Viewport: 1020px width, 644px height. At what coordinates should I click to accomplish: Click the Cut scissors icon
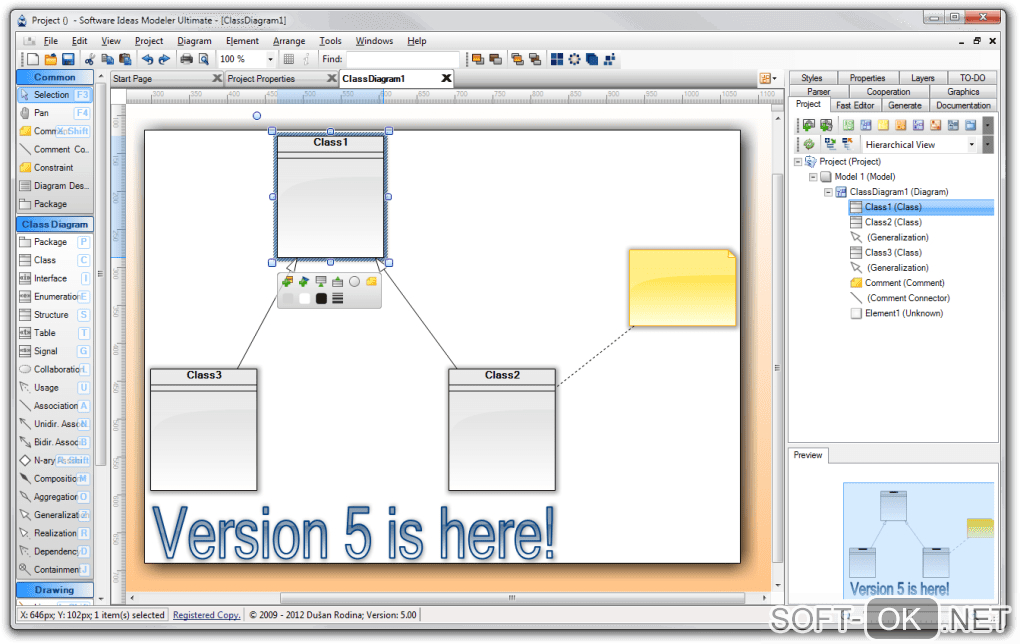(90, 59)
